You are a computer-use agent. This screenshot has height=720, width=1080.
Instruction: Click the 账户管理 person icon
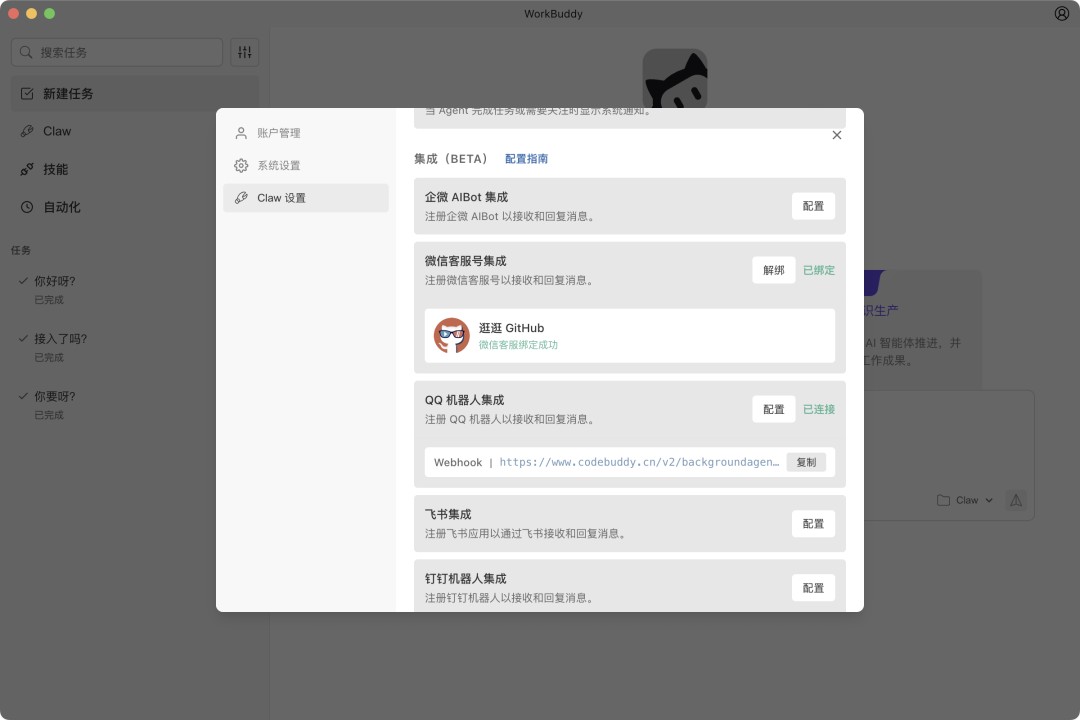241,133
